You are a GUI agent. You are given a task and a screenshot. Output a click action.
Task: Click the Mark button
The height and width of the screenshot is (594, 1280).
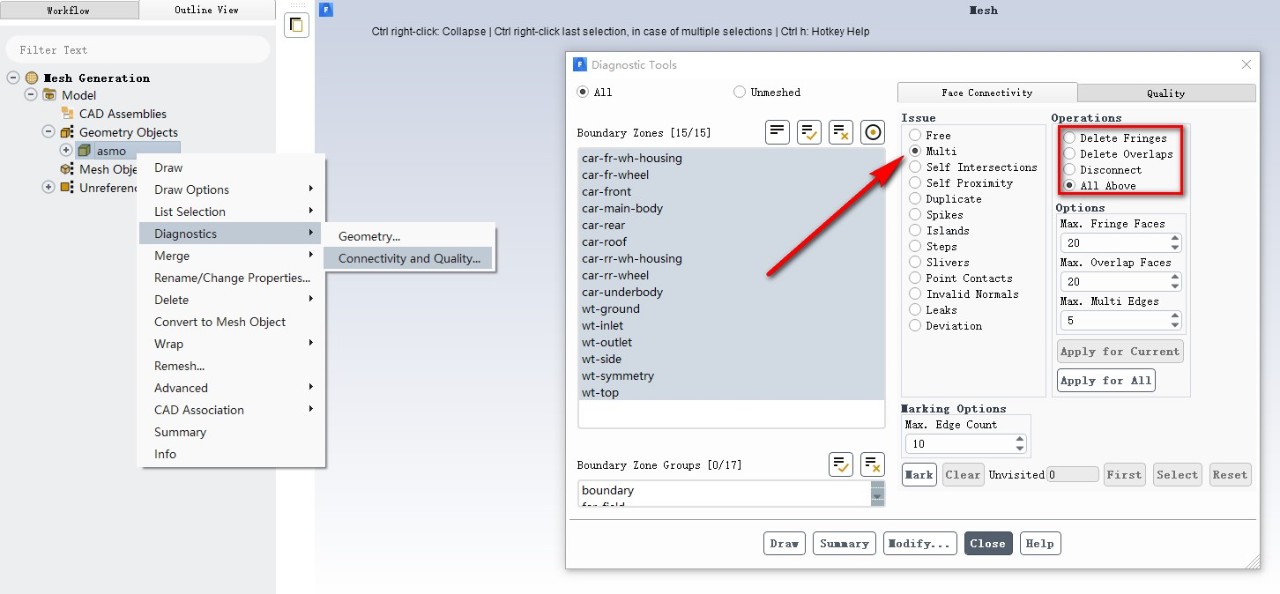(919, 475)
